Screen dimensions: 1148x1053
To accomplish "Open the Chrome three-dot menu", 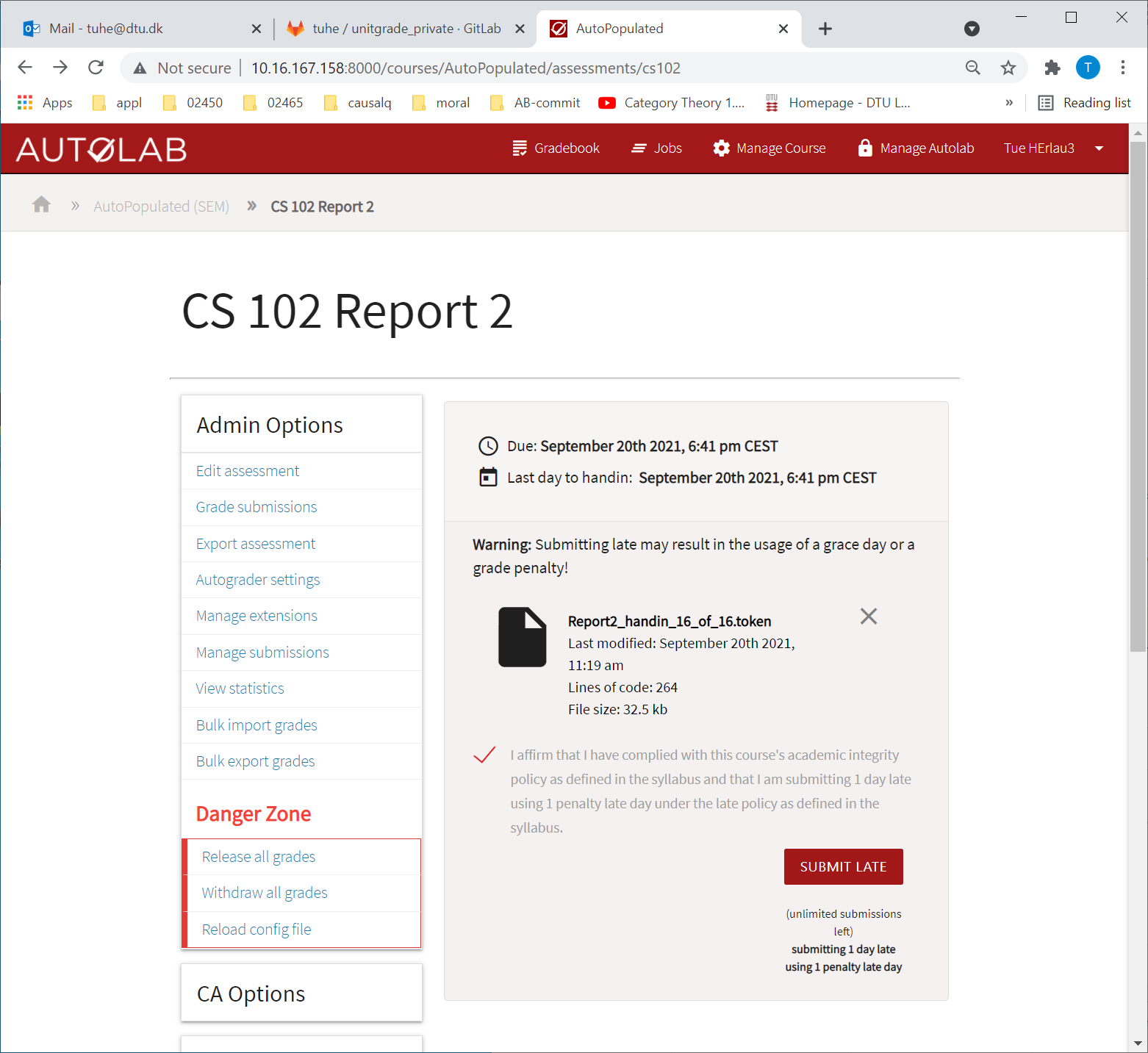I will pyautogui.click(x=1122, y=68).
